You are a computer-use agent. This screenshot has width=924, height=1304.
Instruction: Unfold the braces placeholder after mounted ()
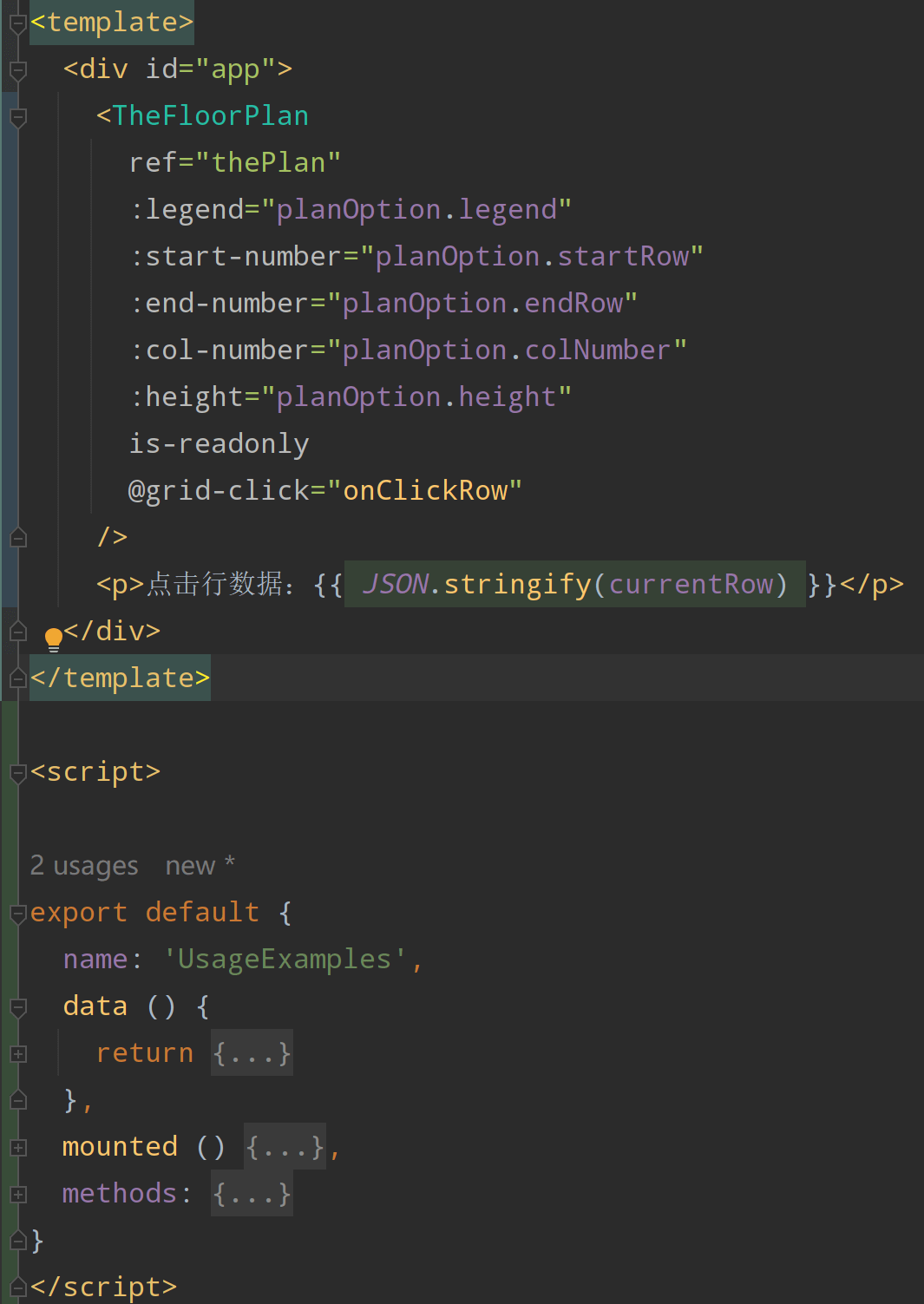(x=285, y=1147)
